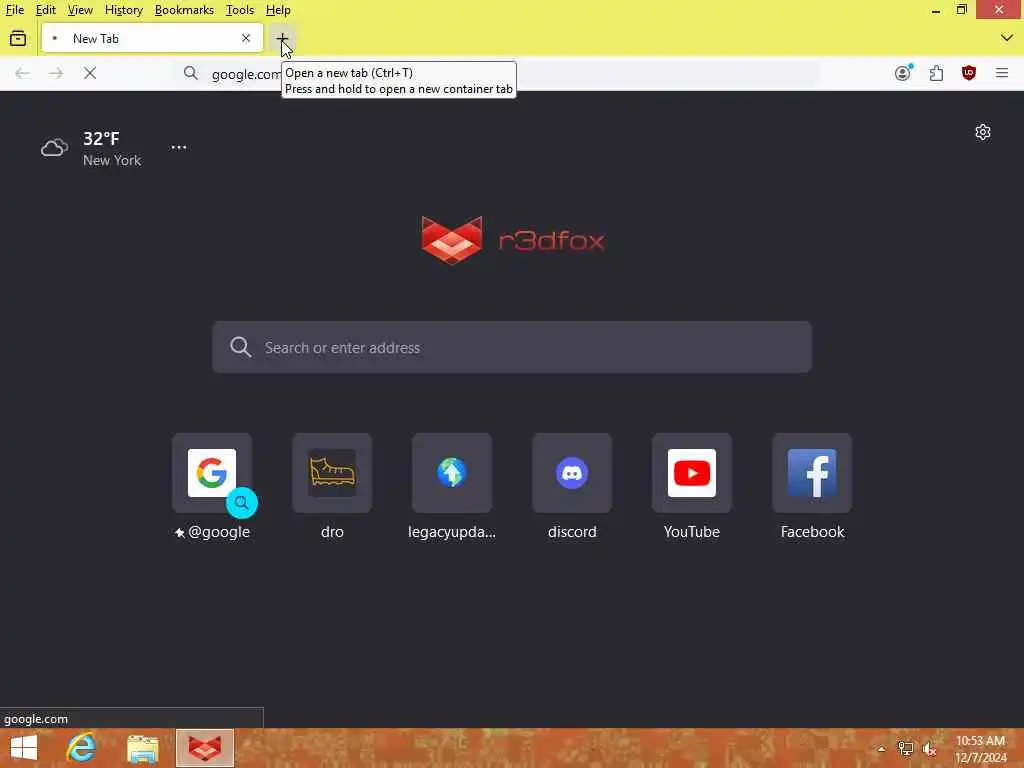Viewport: 1024px width, 768px height.
Task: Open the Edit menu
Action: (x=46, y=10)
